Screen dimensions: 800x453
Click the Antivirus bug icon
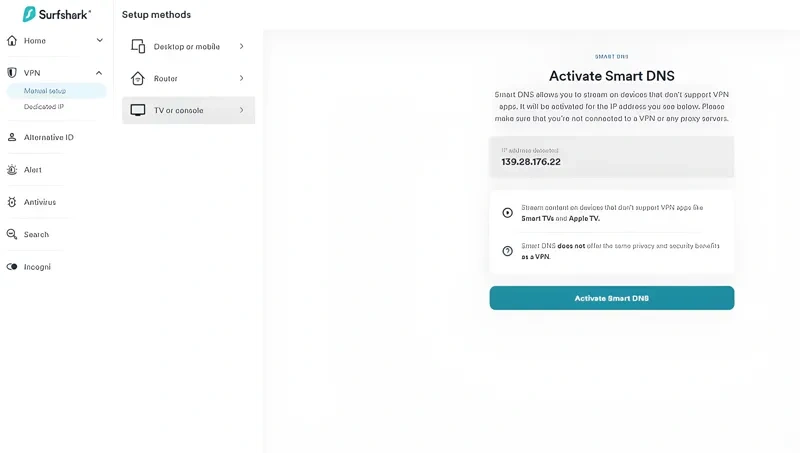(12, 202)
